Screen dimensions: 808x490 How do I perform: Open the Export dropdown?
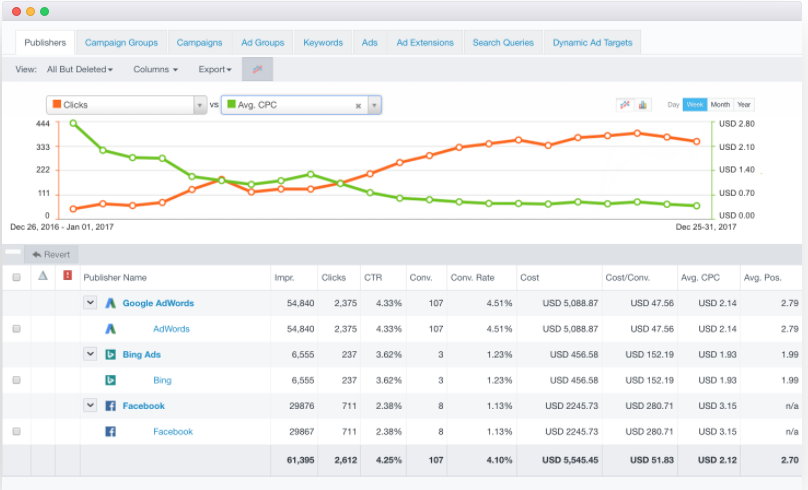(215, 69)
